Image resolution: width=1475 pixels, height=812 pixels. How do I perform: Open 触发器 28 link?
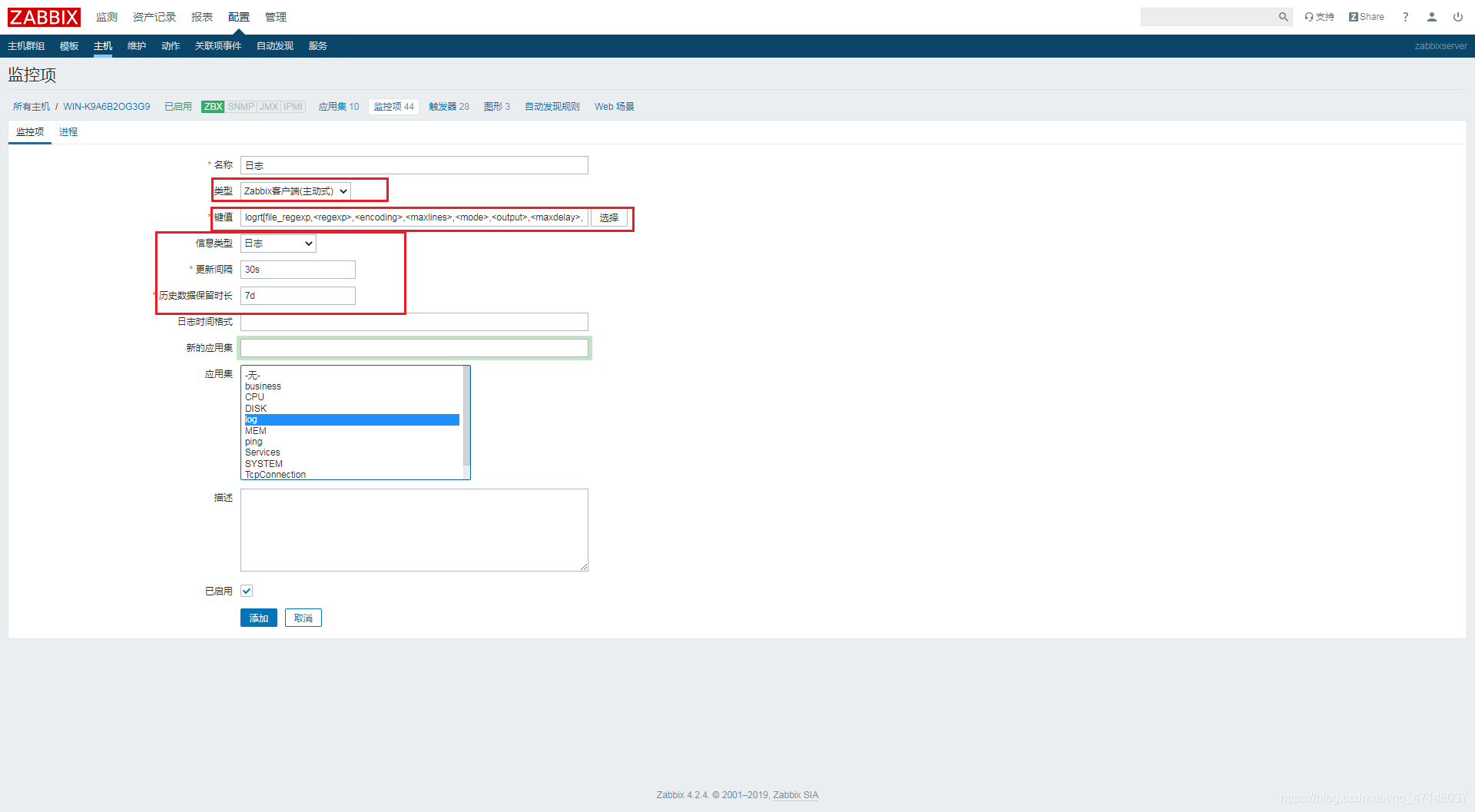click(449, 107)
